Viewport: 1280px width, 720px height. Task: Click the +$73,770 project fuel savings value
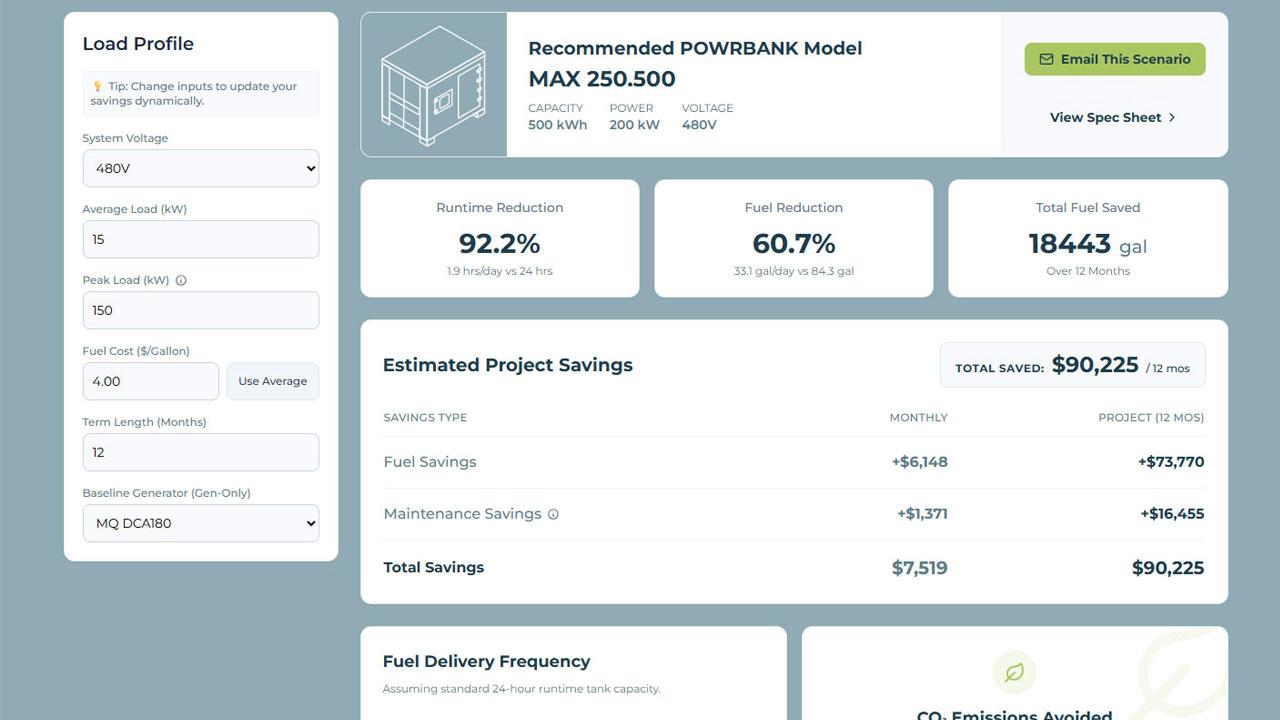click(1171, 462)
